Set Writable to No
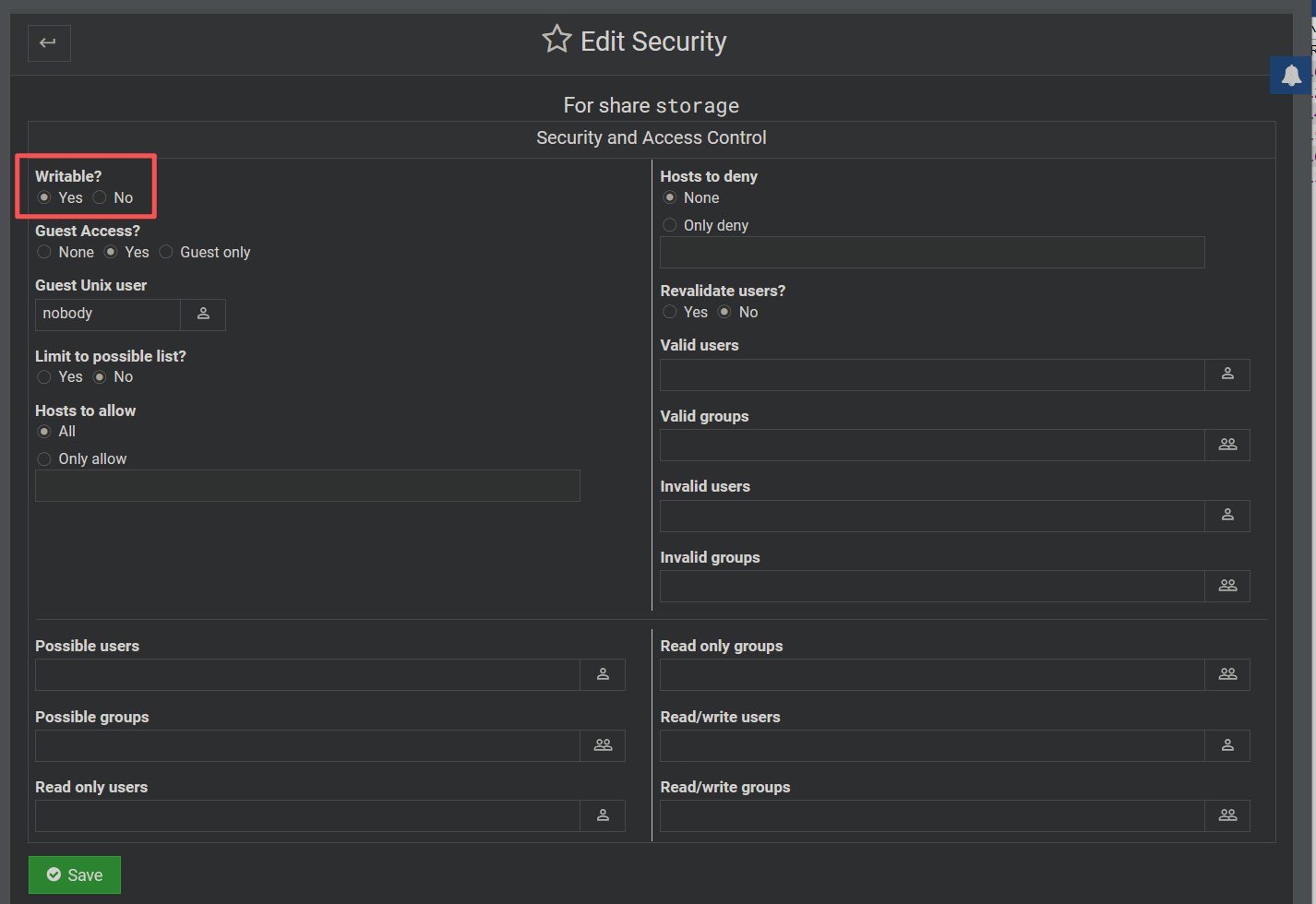This screenshot has width=1316, height=904. tap(100, 197)
